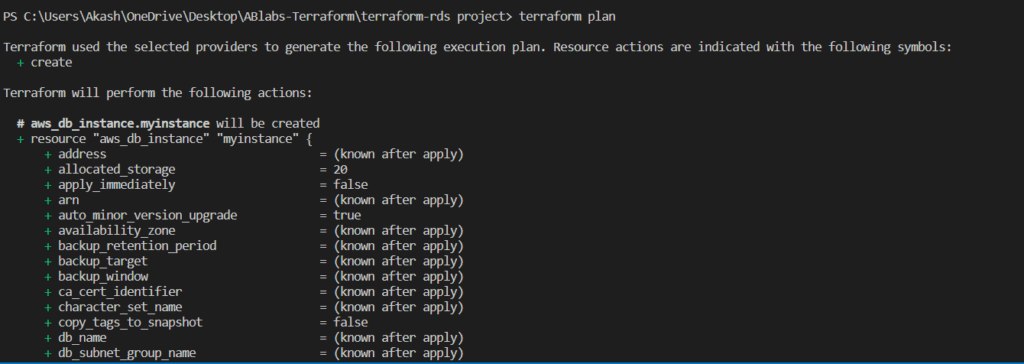This screenshot has height=364, width=1024.
Task: Click known after apply beside address
Action: [398, 155]
